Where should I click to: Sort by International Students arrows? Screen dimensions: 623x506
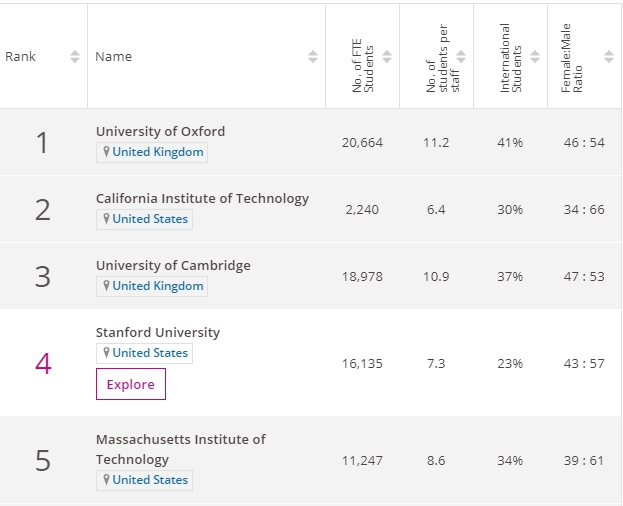pos(535,57)
